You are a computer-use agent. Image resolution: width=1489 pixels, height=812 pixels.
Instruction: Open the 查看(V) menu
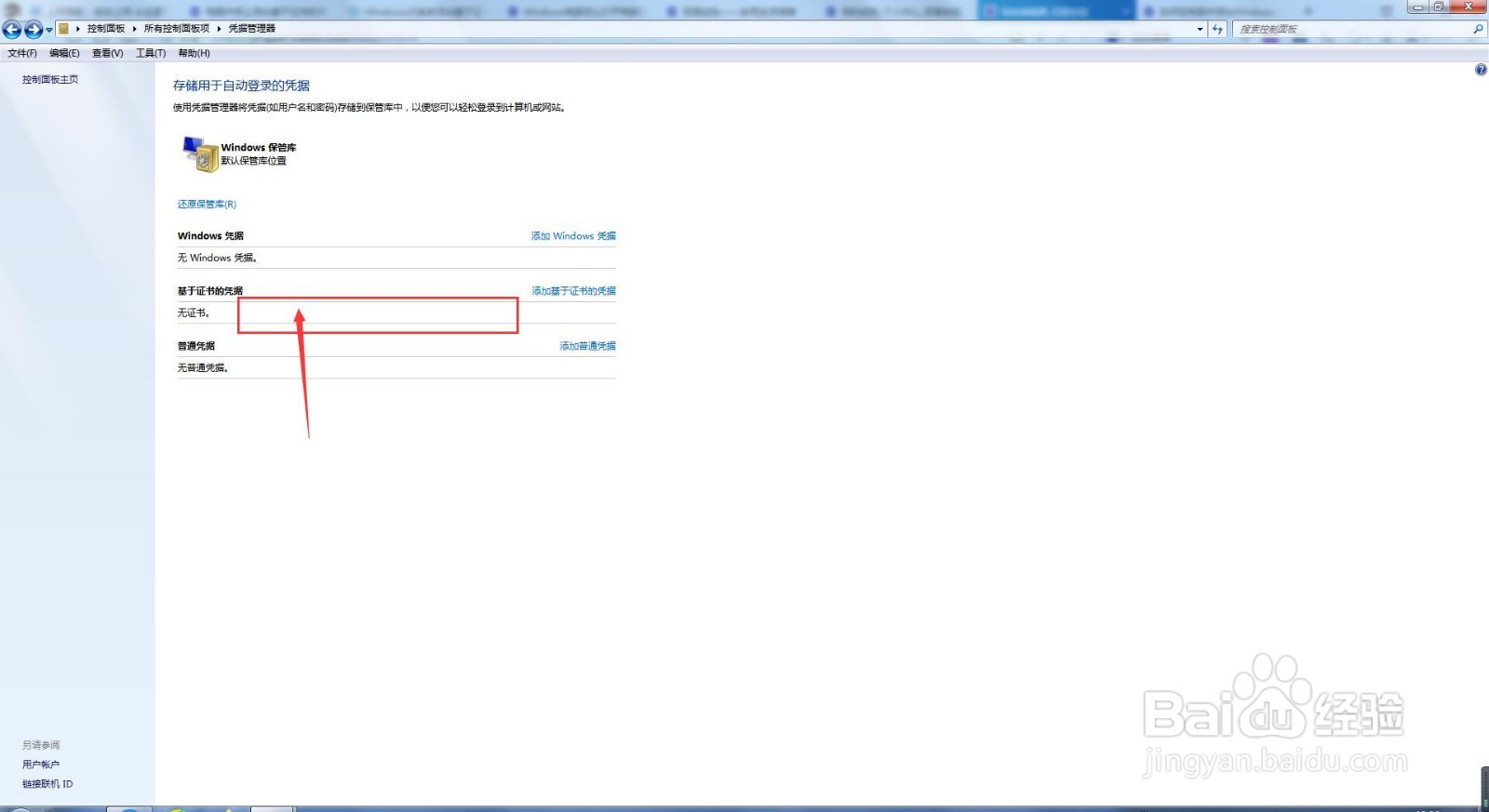[x=107, y=53]
